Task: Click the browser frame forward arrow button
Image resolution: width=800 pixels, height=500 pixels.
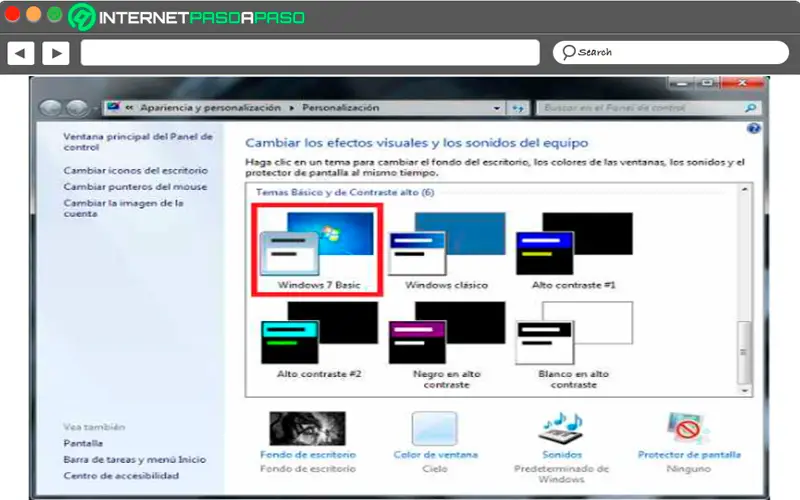Action: pos(56,53)
